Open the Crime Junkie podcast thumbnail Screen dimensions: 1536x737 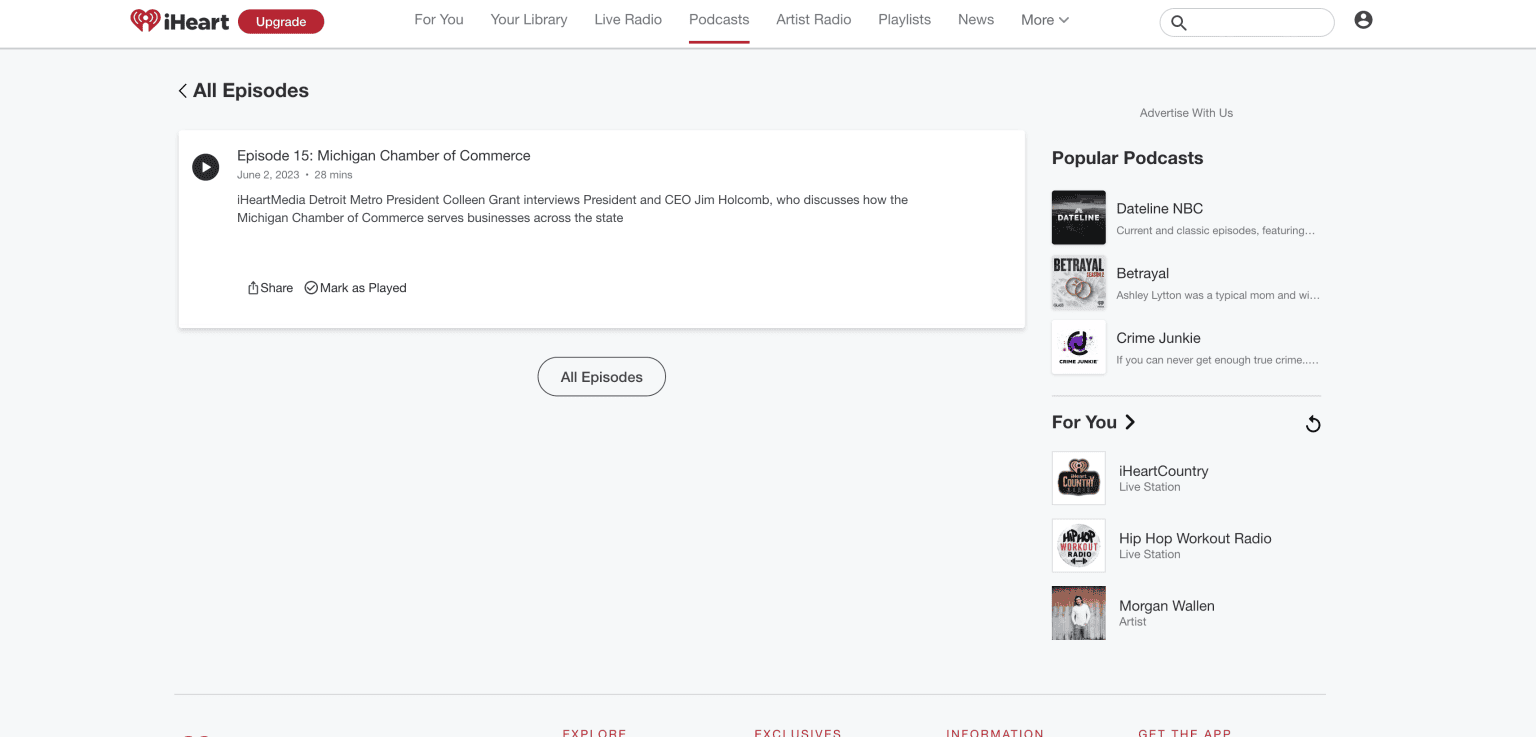[x=1079, y=347]
